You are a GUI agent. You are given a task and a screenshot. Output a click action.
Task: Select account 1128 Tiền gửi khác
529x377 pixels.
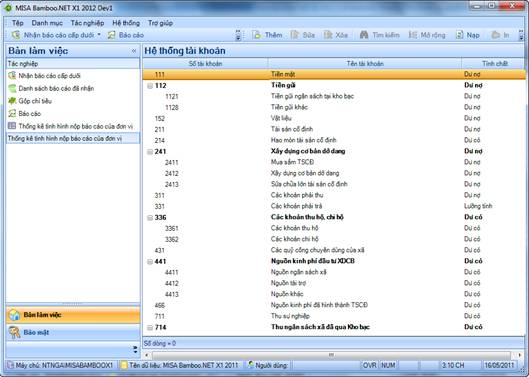click(334, 107)
